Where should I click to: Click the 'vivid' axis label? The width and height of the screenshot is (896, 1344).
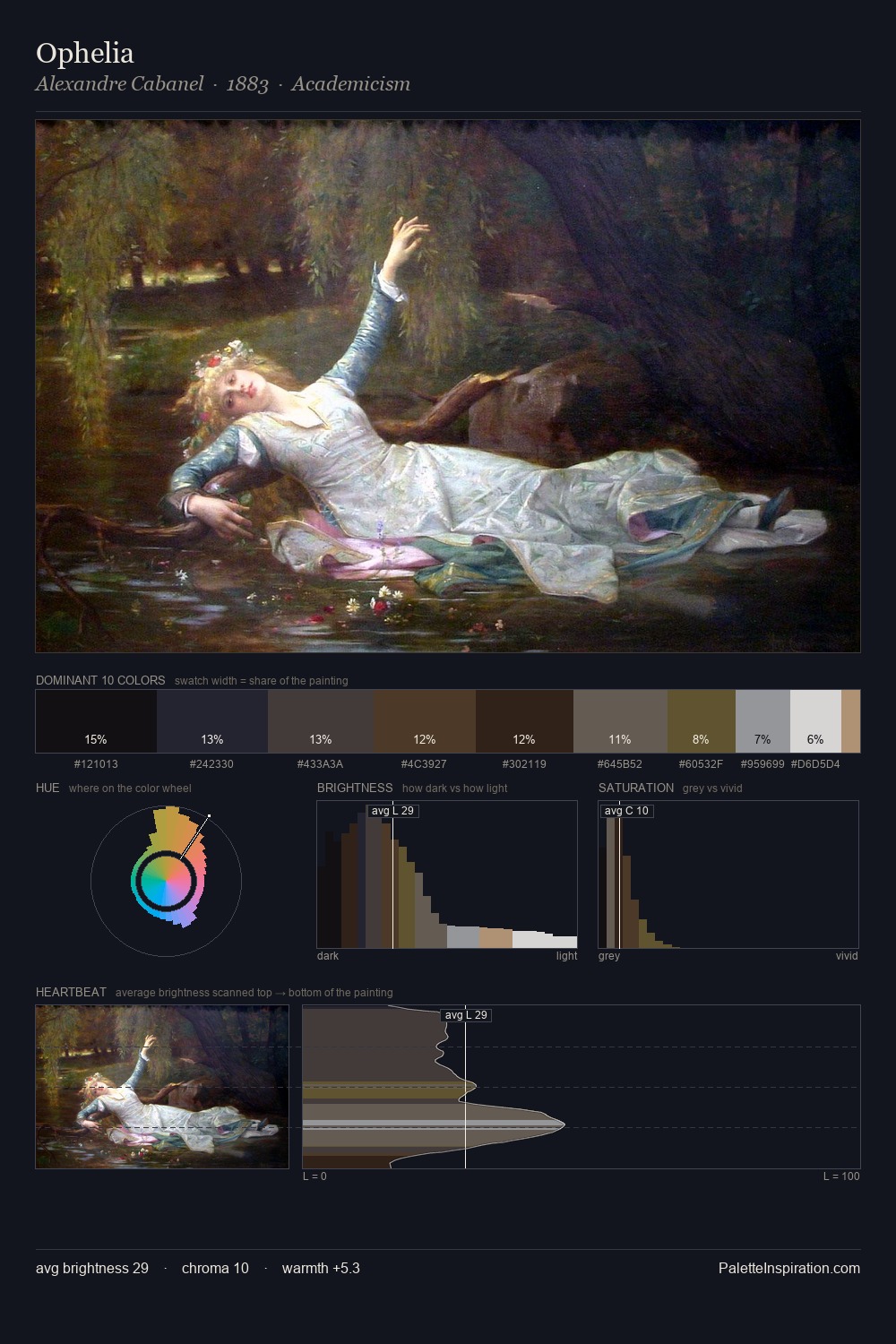coord(847,956)
